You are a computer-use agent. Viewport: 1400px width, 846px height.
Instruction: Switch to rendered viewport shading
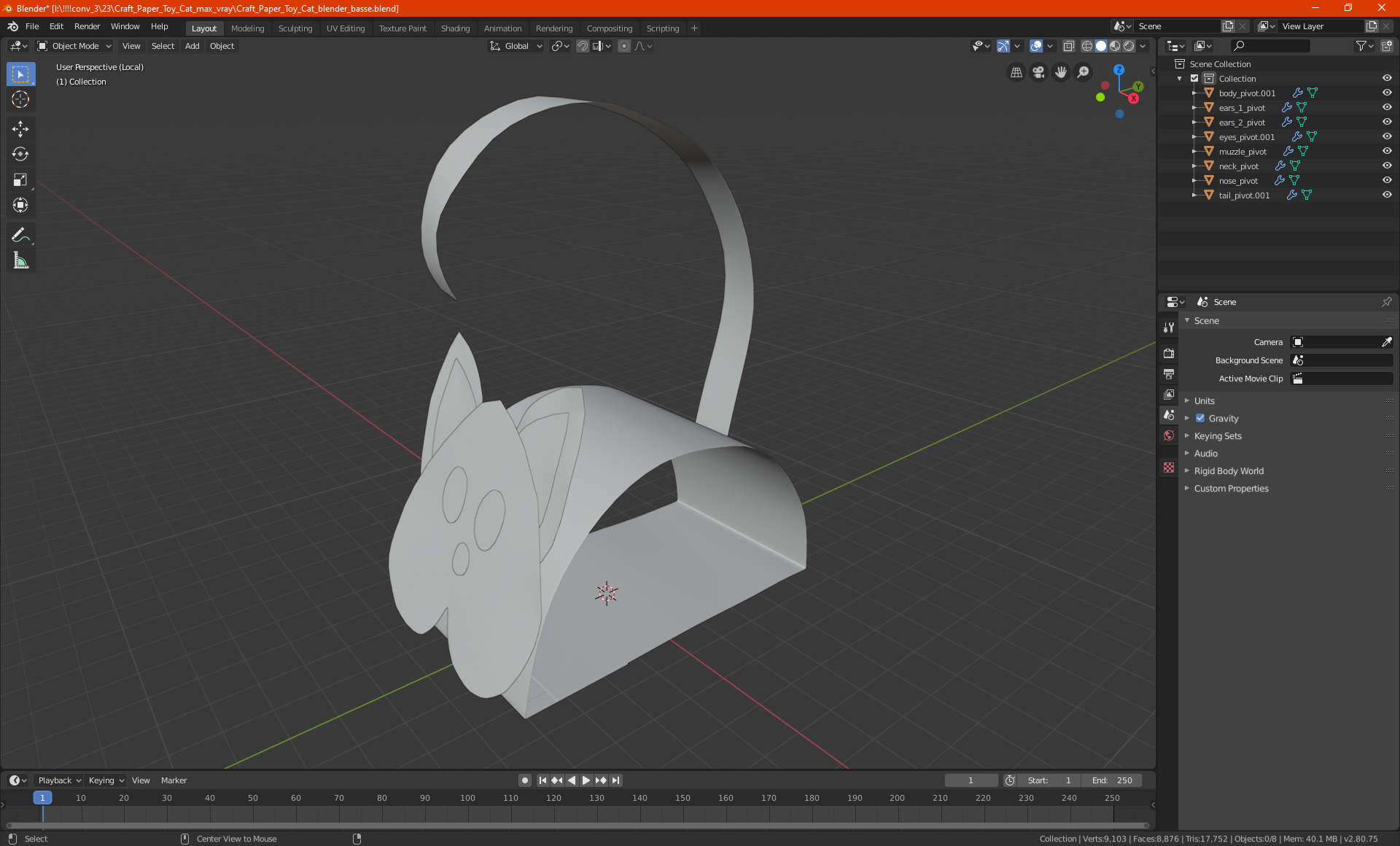pyautogui.click(x=1129, y=46)
